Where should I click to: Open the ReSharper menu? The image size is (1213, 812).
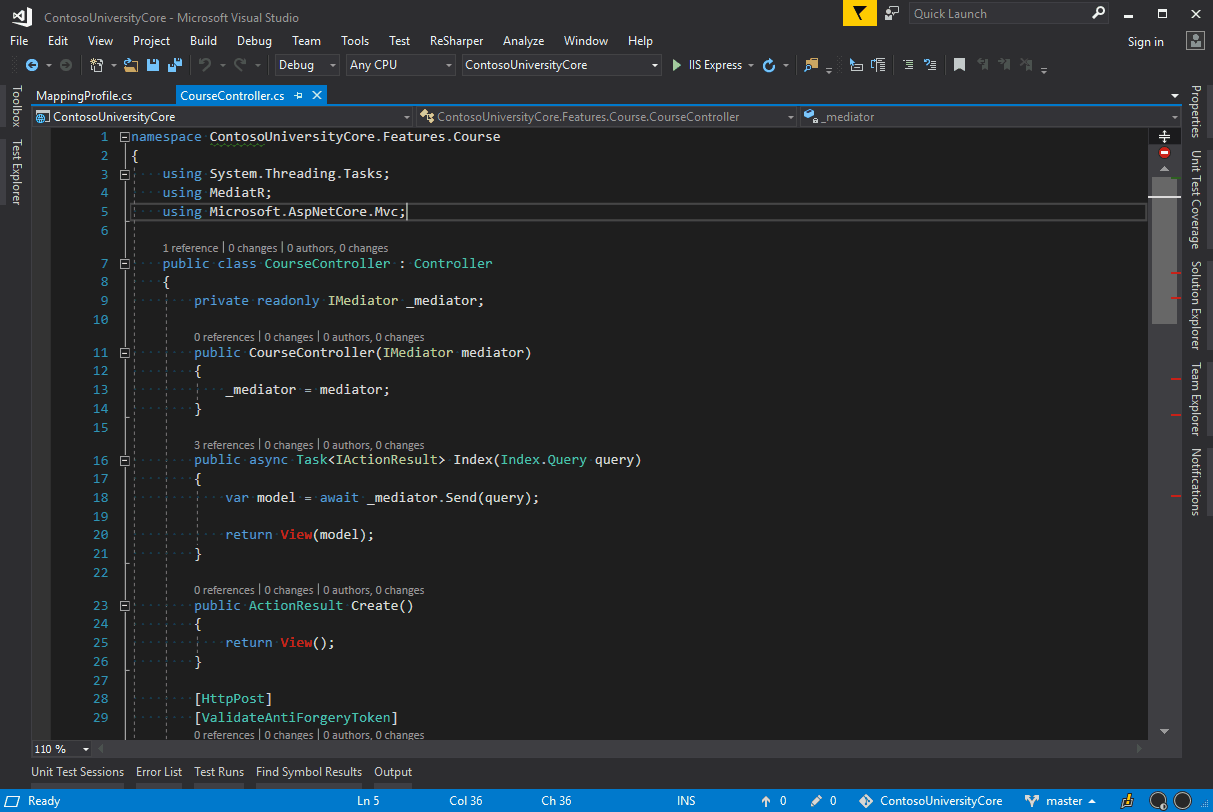click(x=456, y=41)
